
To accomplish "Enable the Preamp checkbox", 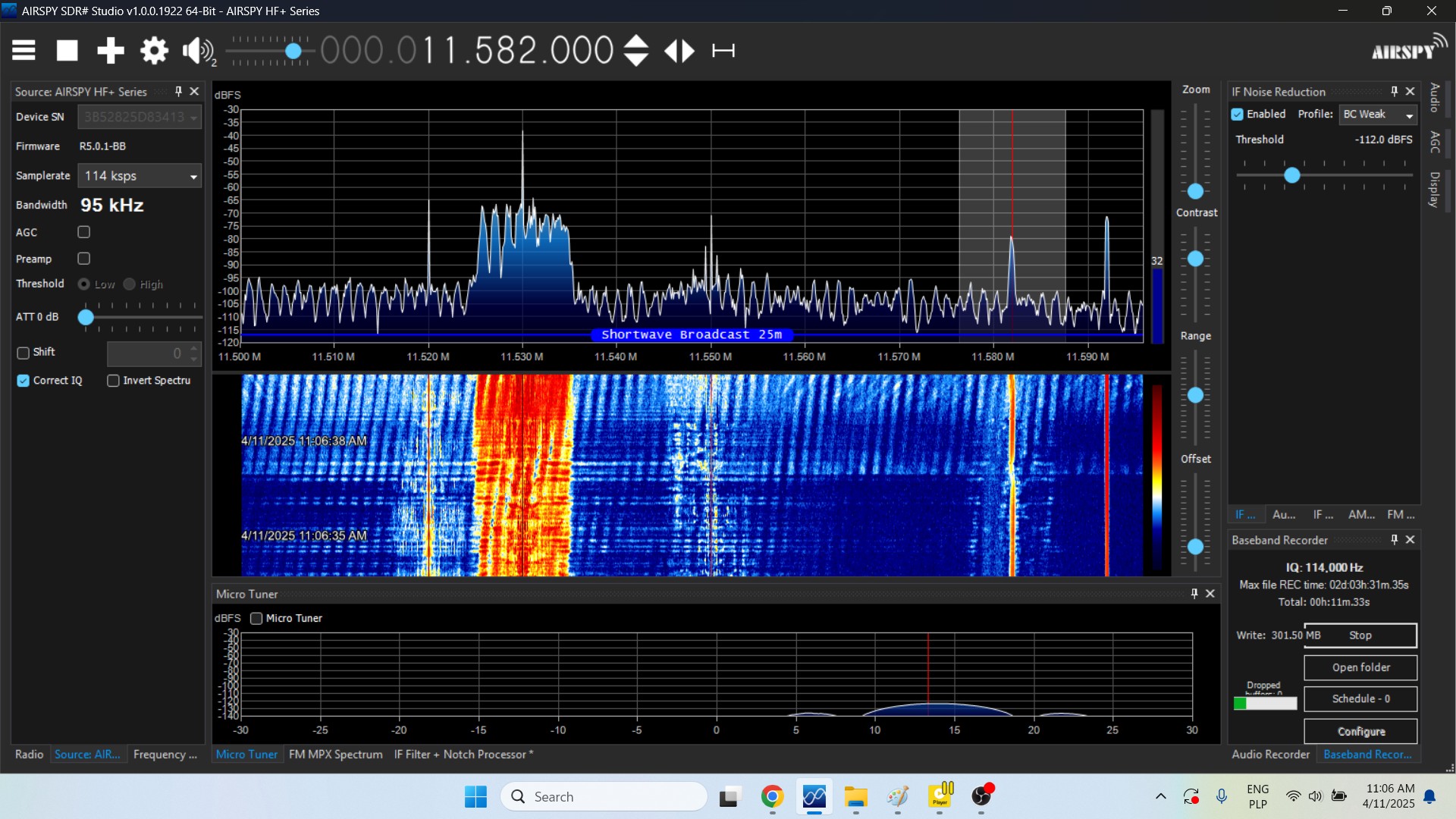I will [x=84, y=259].
